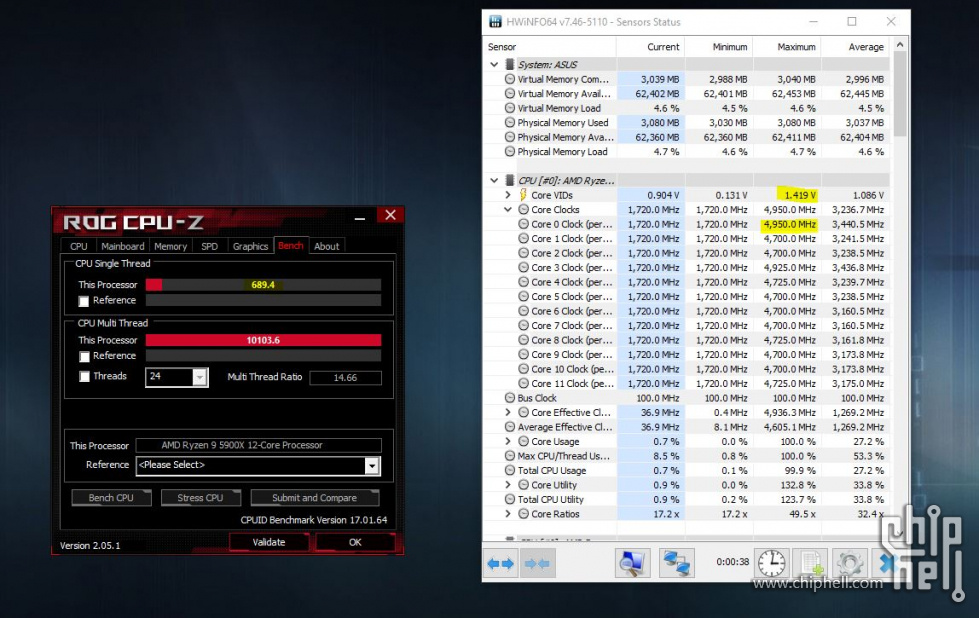Expand the Core Usage row
The height and width of the screenshot is (618, 979).
click(508, 441)
